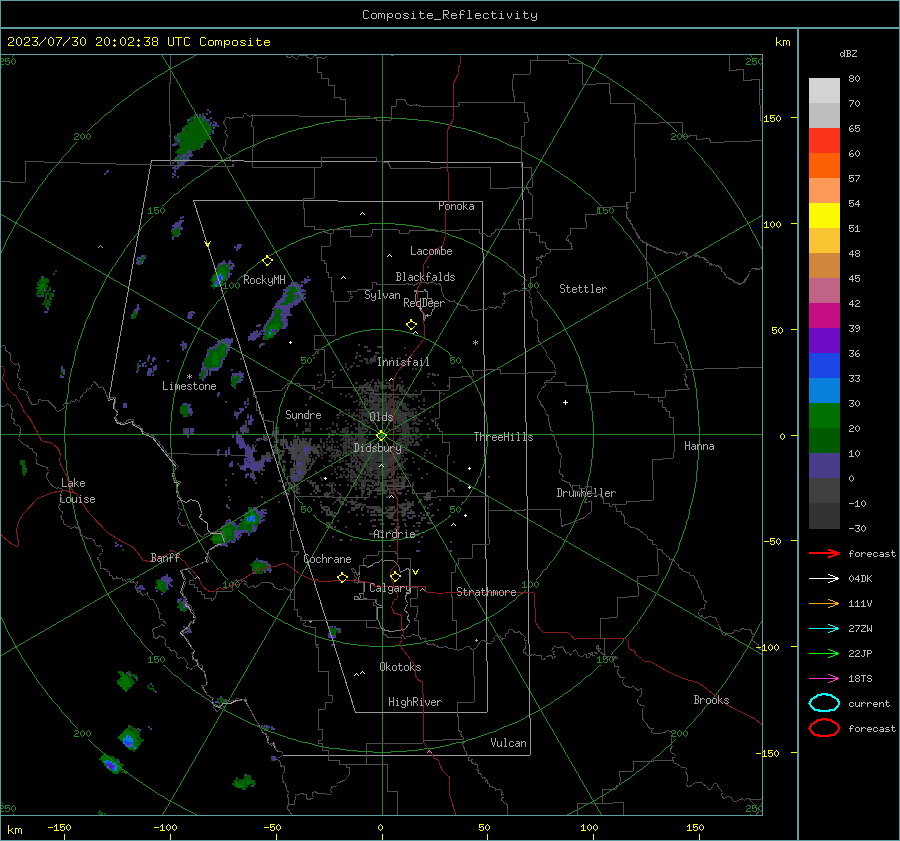This screenshot has width=900, height=841.
Task: Click the cyan 27ZW arrow legend icon
Action: point(824,629)
